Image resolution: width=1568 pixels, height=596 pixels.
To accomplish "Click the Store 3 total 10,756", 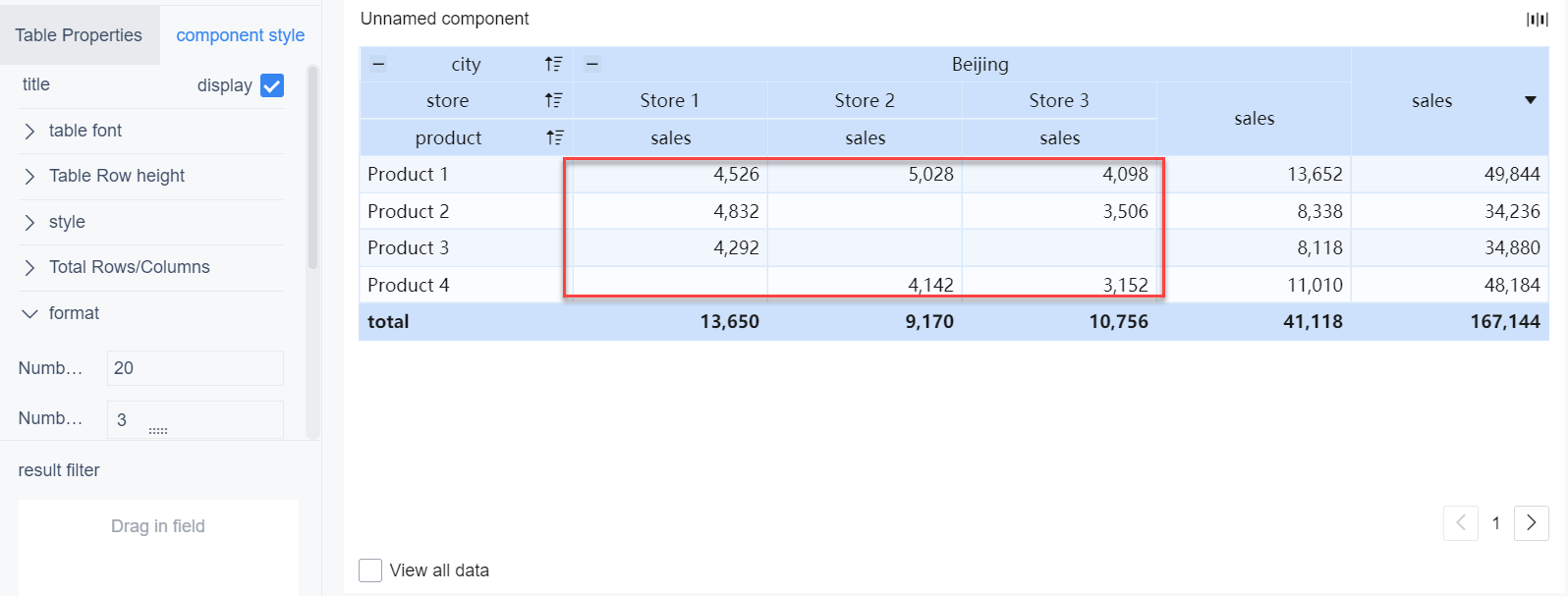I will tap(1059, 321).
